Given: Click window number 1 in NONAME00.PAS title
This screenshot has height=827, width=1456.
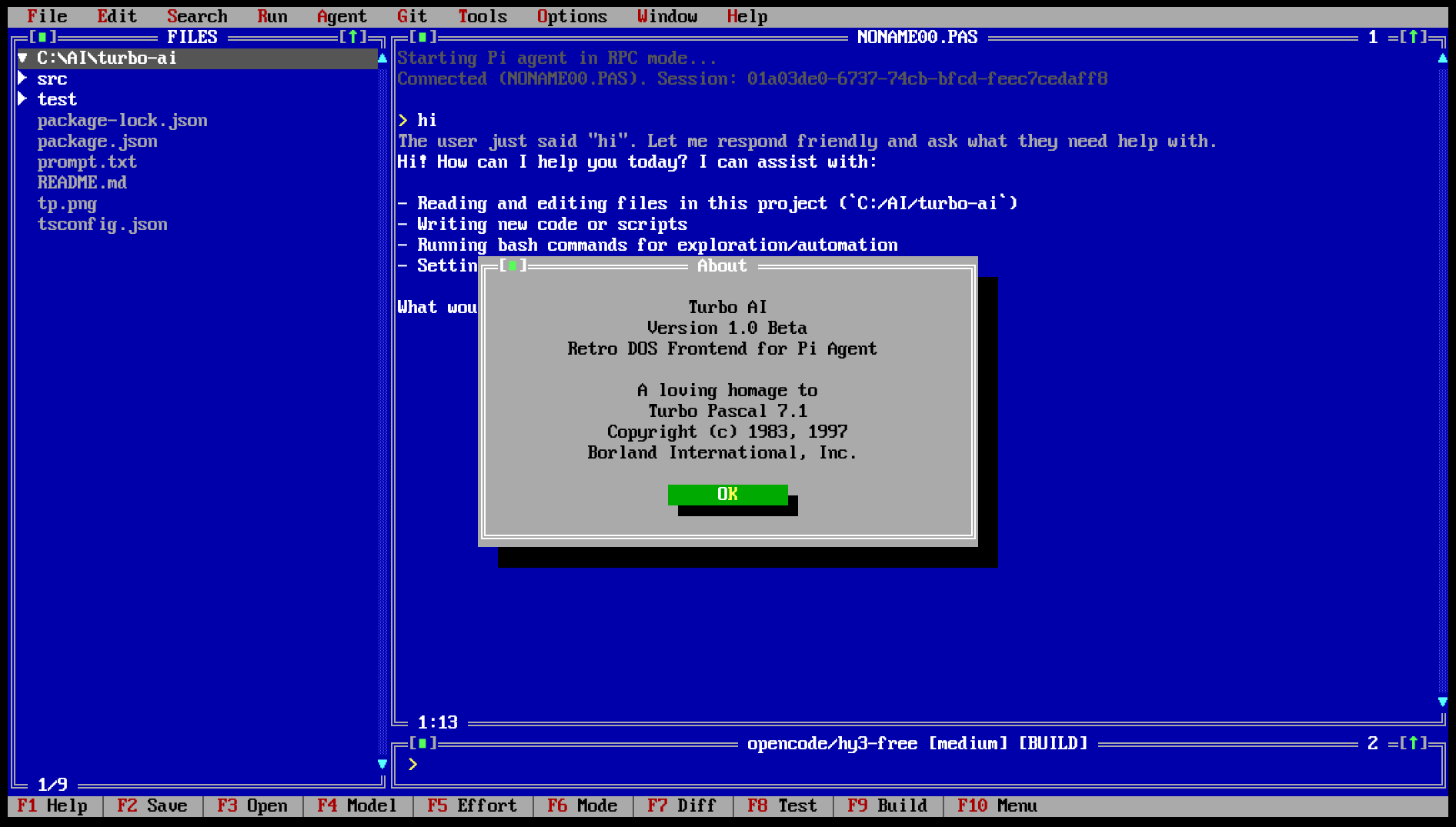Looking at the screenshot, I should (1373, 37).
